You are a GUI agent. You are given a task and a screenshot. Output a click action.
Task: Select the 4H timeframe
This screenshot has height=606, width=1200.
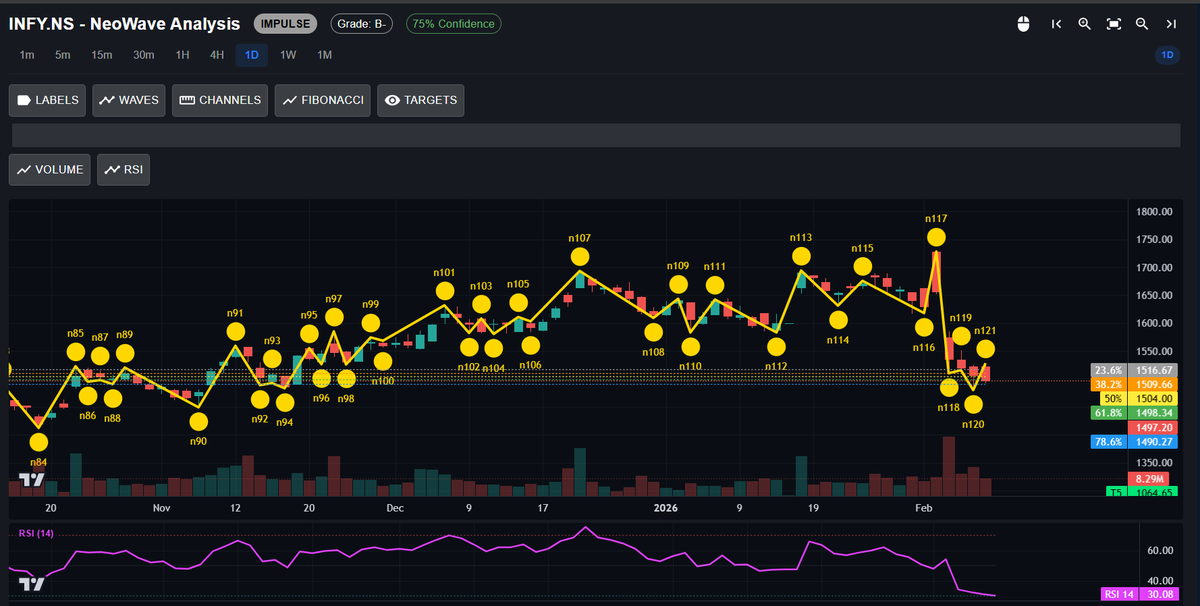coord(217,55)
